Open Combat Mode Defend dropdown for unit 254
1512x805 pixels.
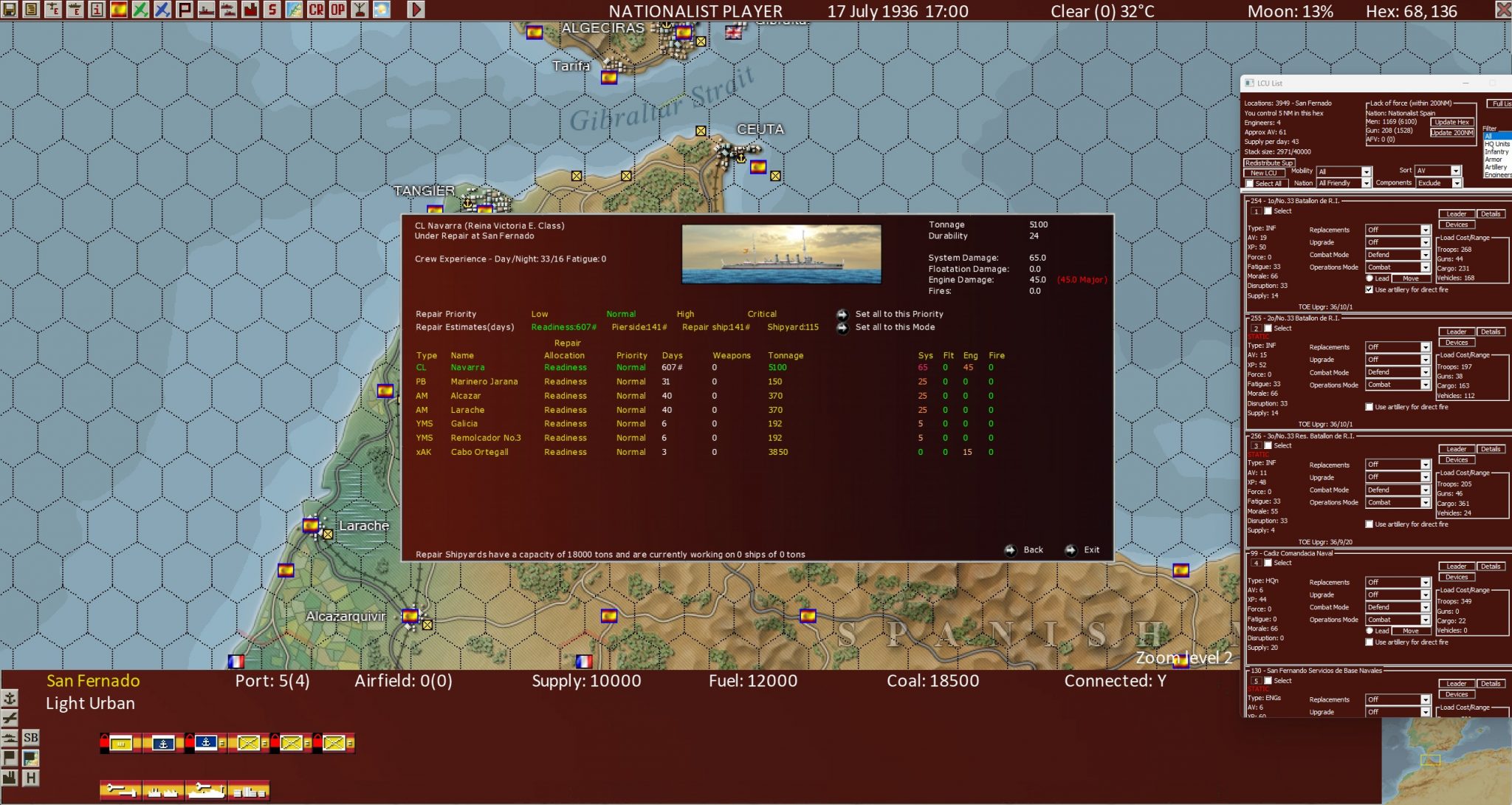(x=1425, y=255)
